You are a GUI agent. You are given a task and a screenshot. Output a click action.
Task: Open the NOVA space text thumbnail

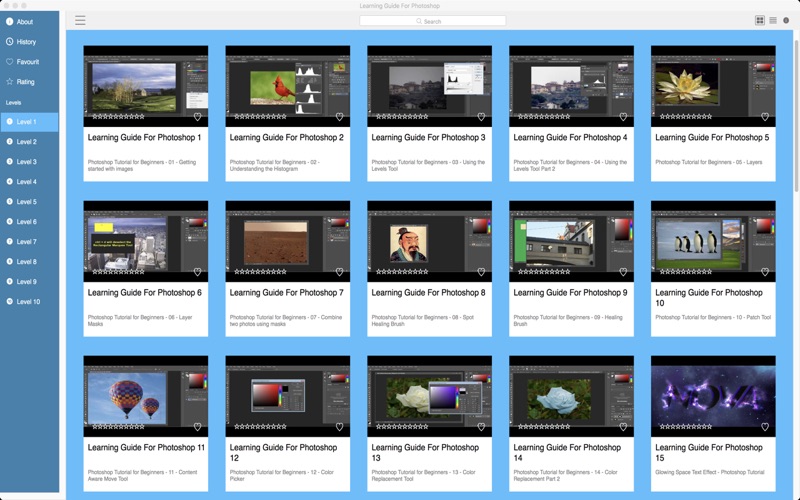click(713, 396)
